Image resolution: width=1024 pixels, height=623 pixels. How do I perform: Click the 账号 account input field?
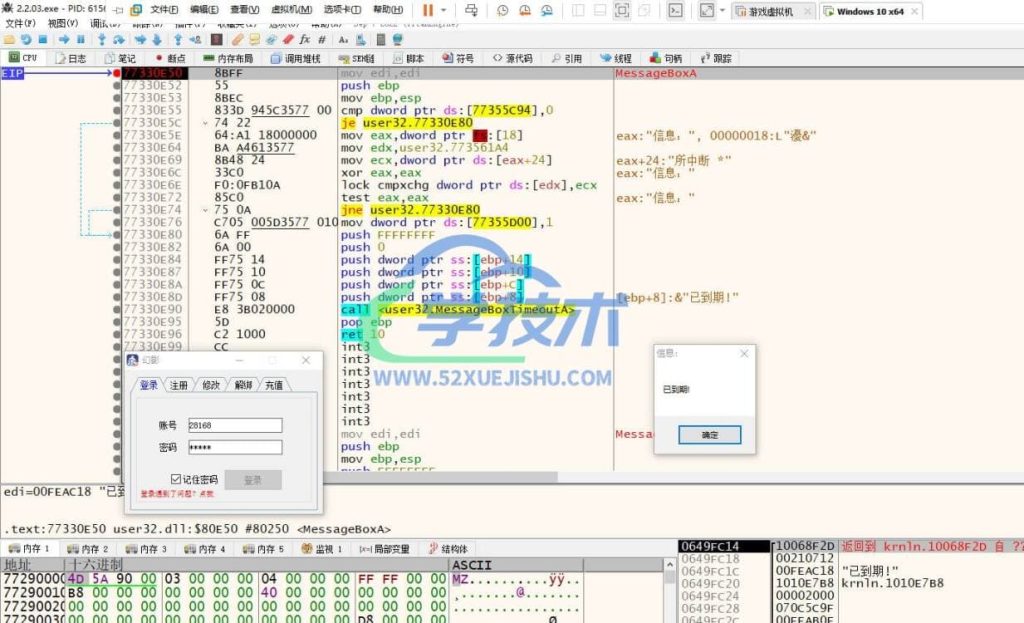point(234,425)
